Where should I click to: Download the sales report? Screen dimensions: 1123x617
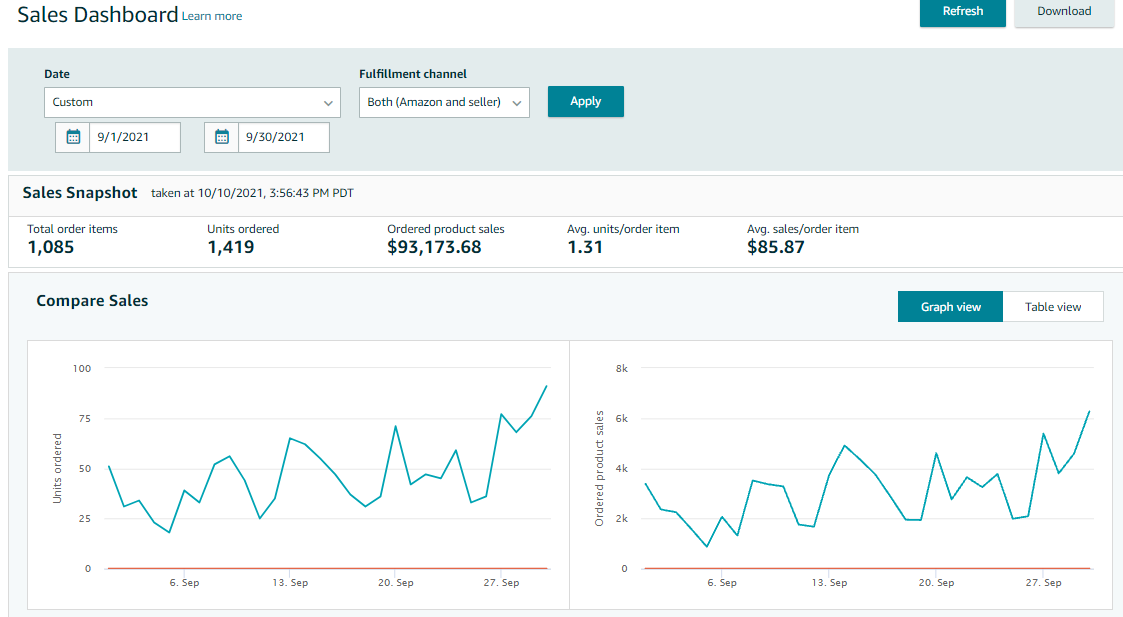tap(1064, 12)
